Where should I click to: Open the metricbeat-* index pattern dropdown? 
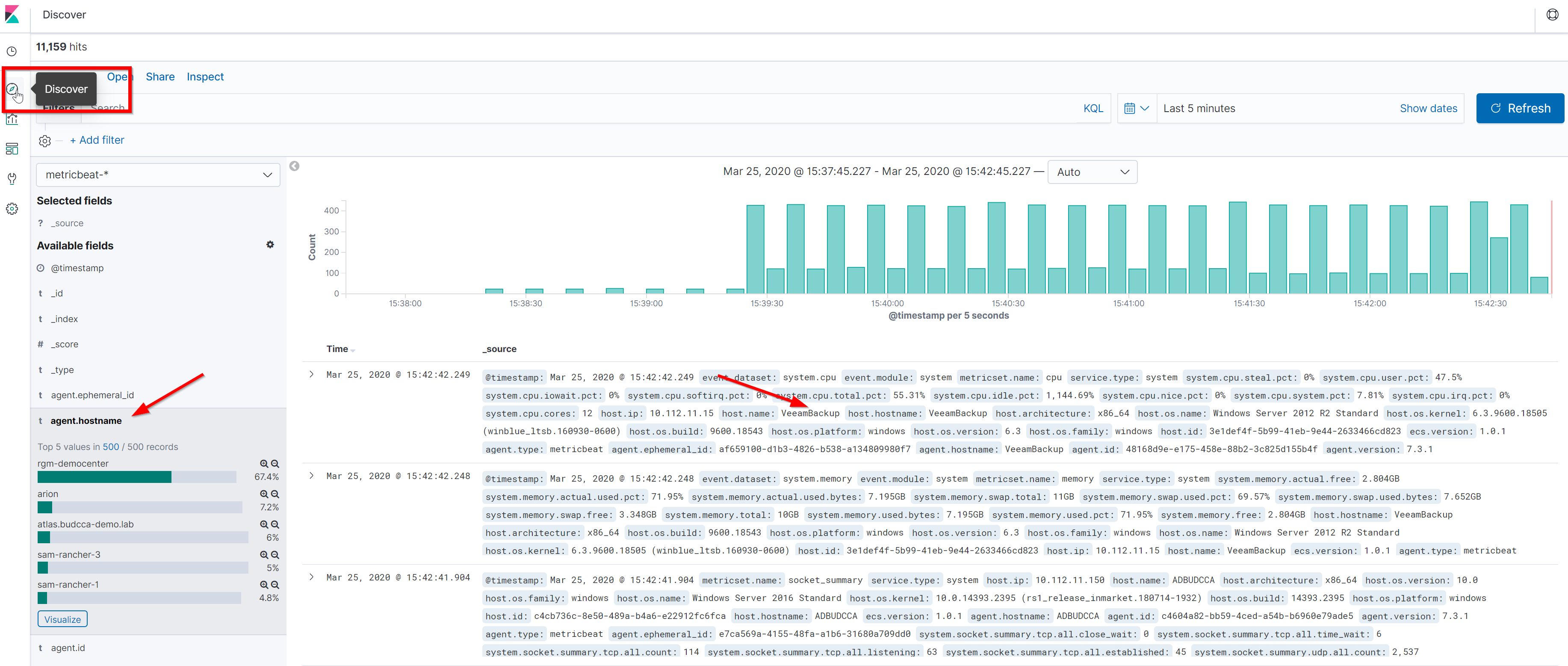point(158,175)
